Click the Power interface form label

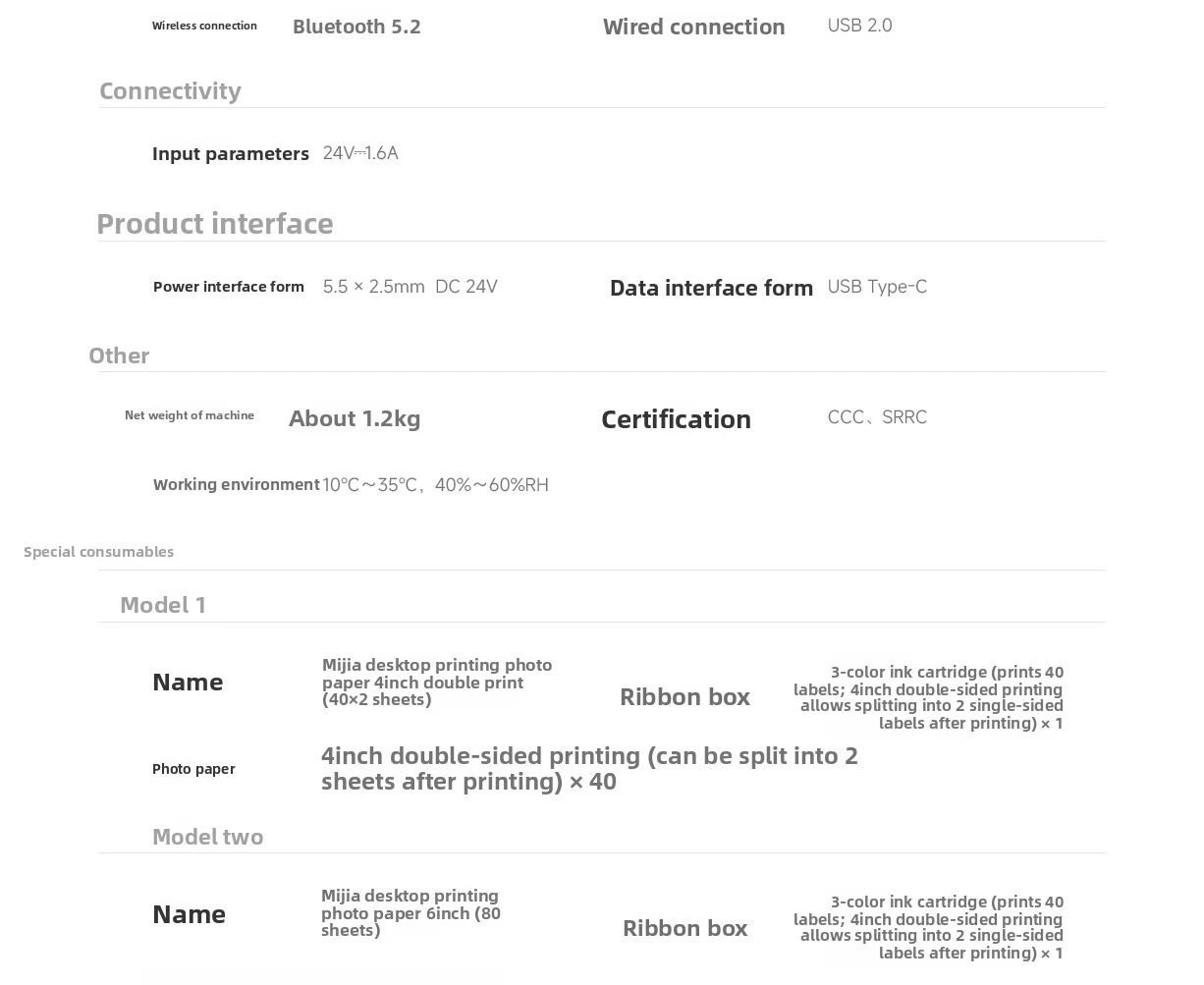click(229, 287)
